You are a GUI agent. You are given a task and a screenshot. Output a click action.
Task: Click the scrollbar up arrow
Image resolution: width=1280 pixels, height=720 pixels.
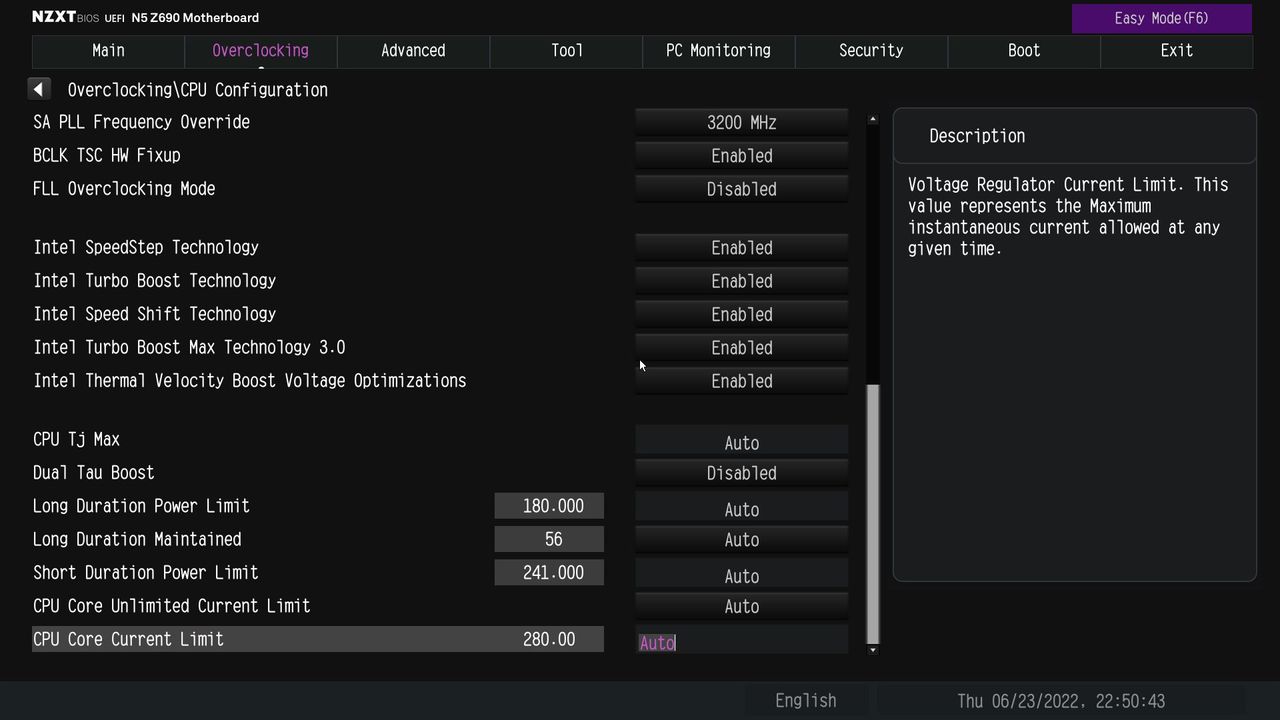873,119
